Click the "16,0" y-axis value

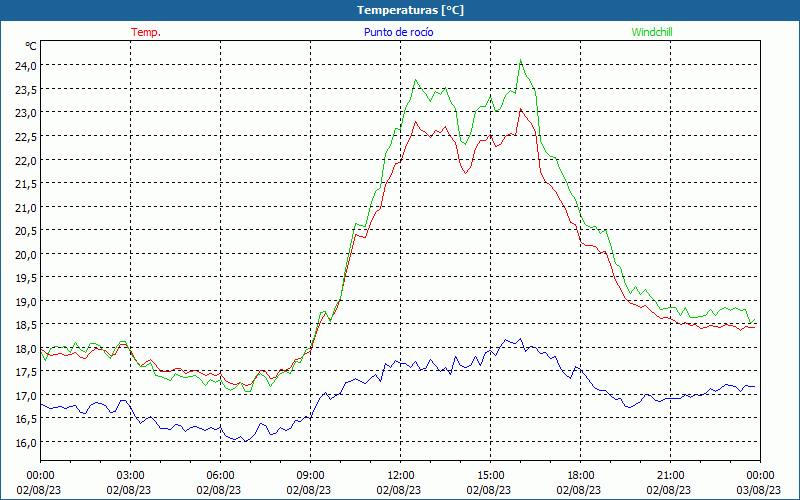(x=26, y=443)
